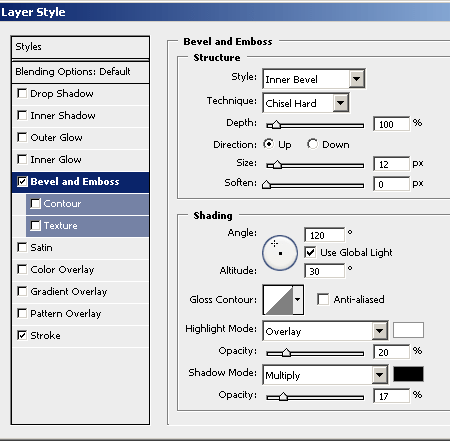Uncheck the Stroke checkbox
This screenshot has height=441, width=450.
tap(22, 335)
